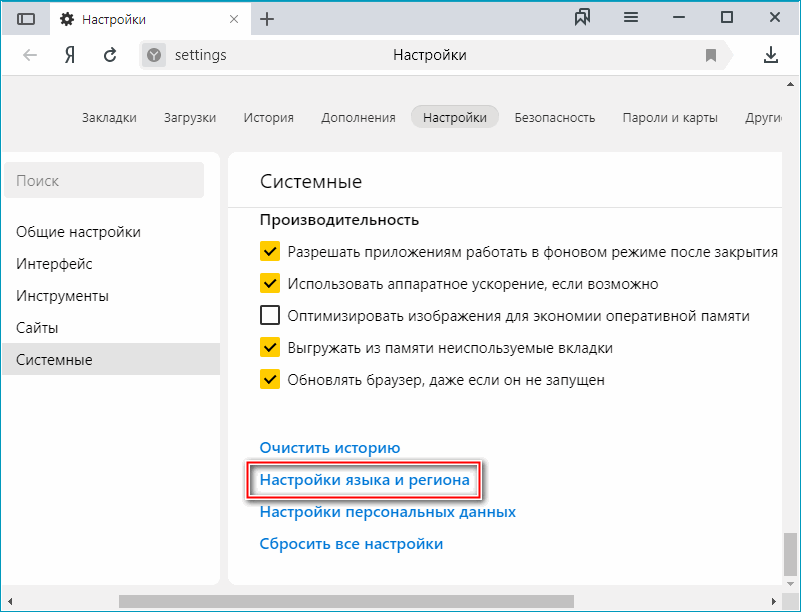Open the Protect status icon in address bar
This screenshot has width=801, height=612.
(152, 55)
